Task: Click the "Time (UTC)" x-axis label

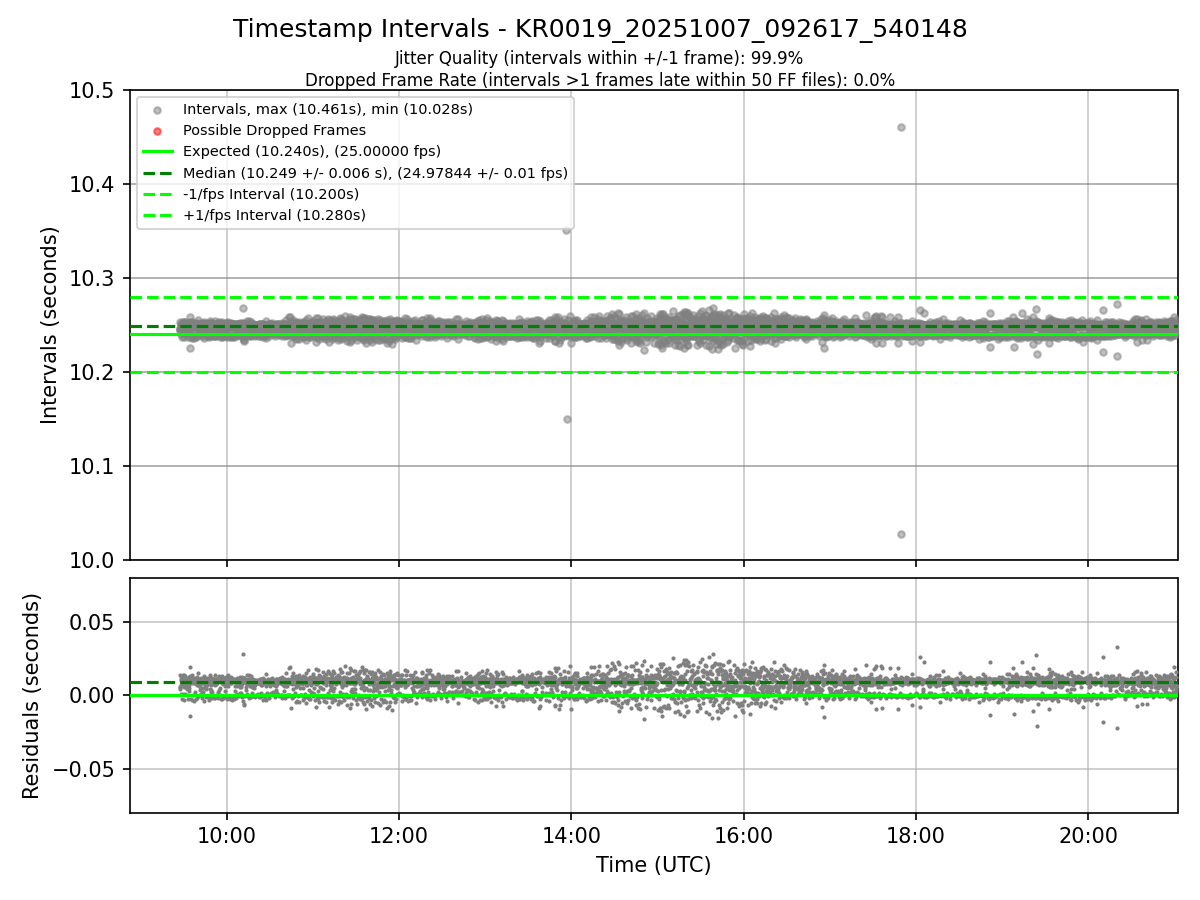Action: (x=653, y=865)
